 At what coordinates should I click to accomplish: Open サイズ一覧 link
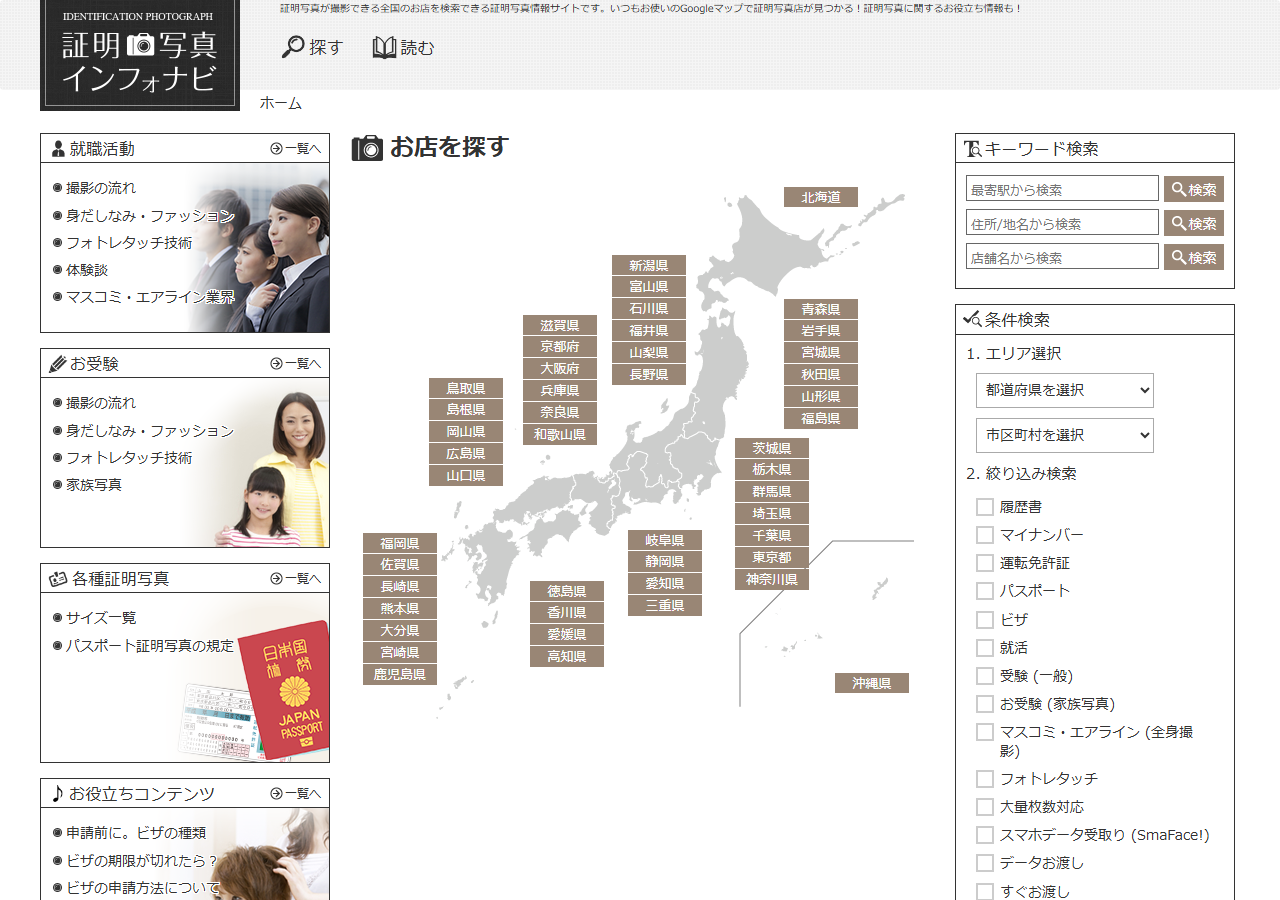tap(101, 618)
